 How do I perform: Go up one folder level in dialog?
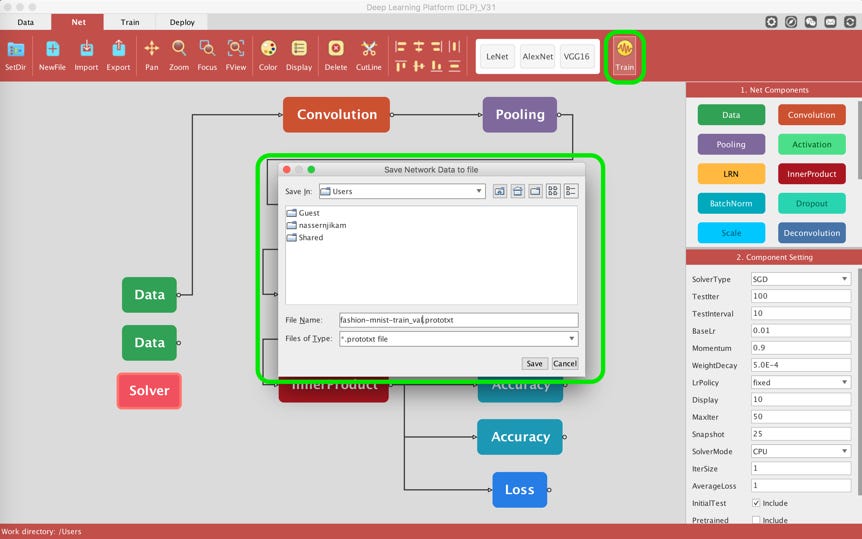tap(500, 191)
